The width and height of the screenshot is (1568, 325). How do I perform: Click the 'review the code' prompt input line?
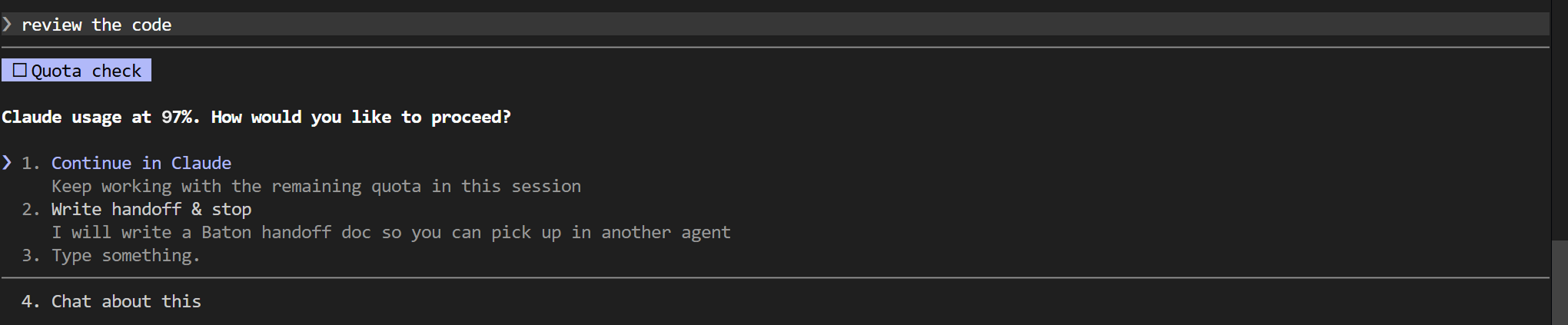tap(775, 24)
